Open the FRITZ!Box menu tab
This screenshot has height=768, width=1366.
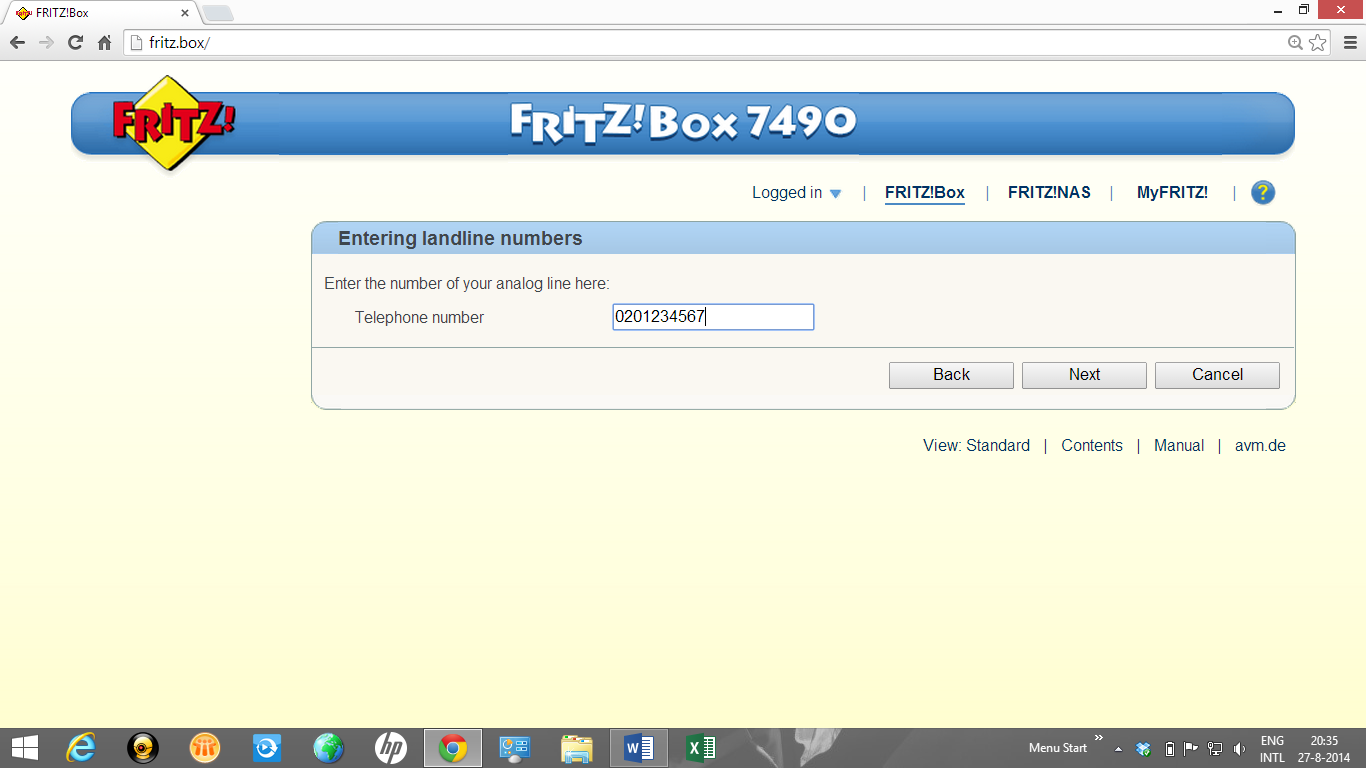click(x=925, y=193)
